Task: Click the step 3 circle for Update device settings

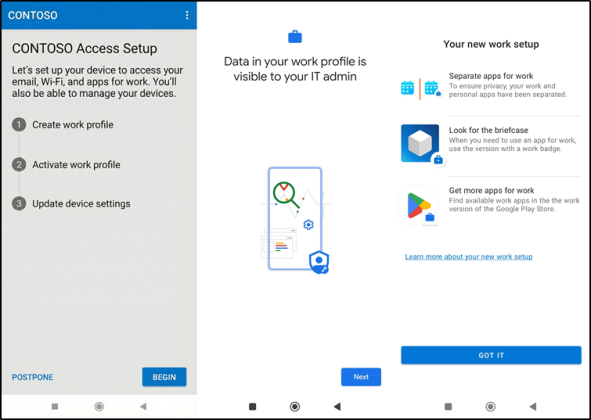Action: point(19,204)
